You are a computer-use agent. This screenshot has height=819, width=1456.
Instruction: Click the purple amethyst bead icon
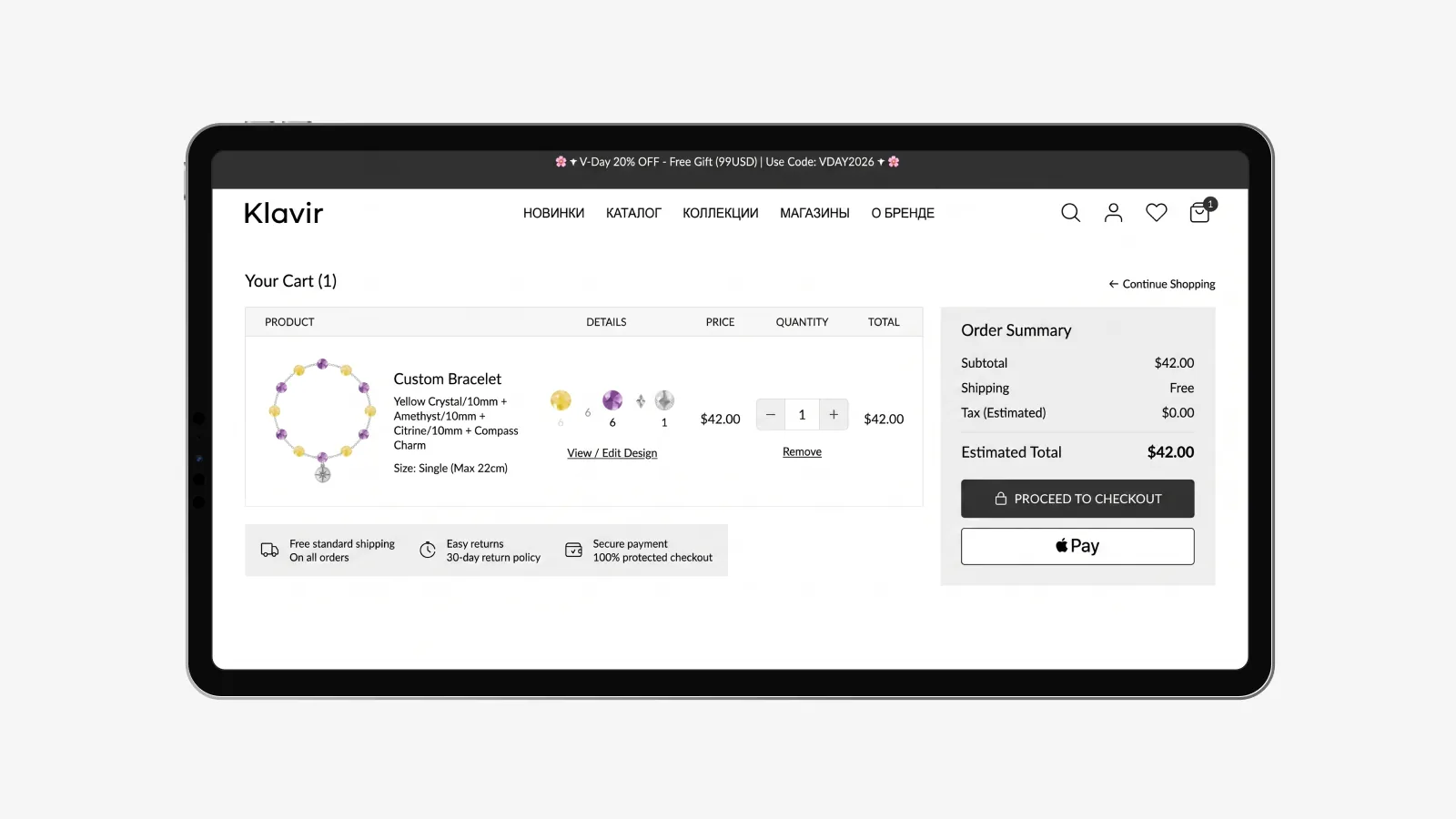click(x=612, y=400)
